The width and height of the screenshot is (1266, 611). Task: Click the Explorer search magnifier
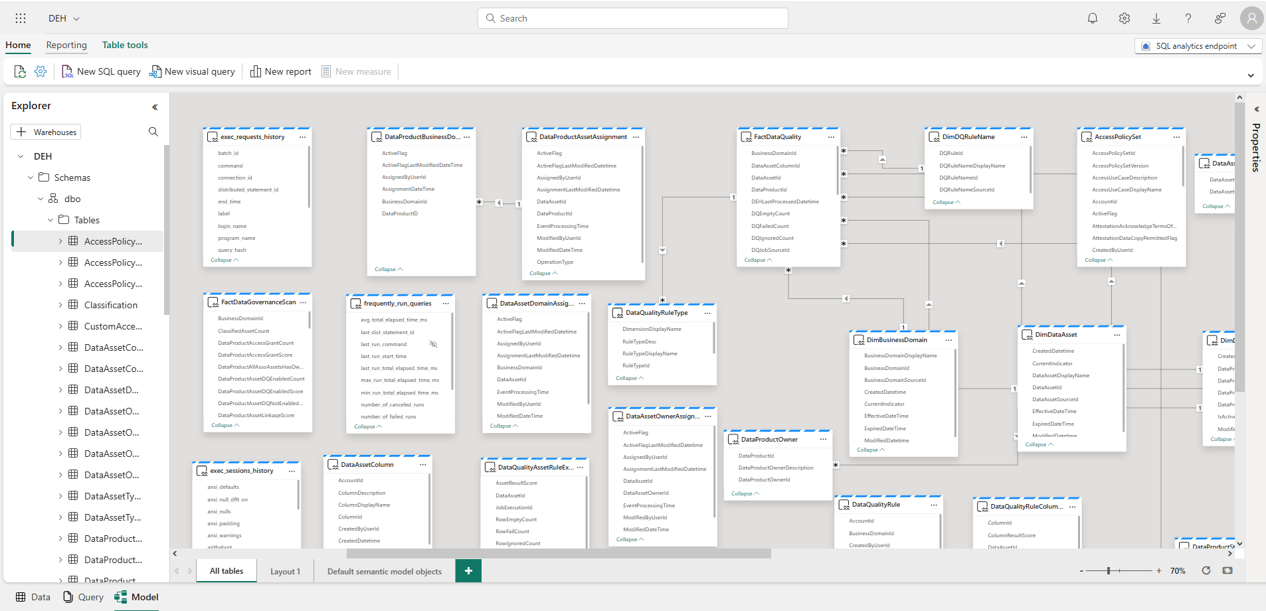coord(153,132)
